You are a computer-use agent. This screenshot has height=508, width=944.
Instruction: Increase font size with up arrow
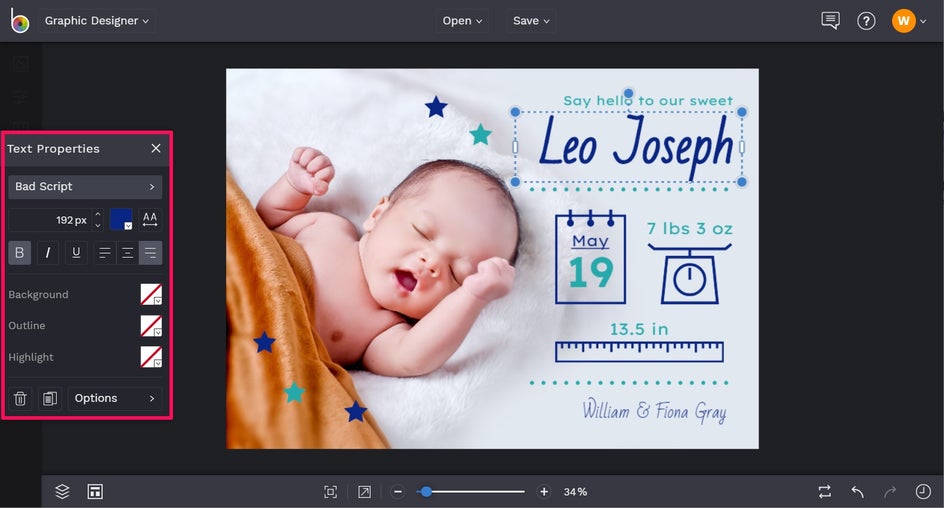tap(98, 214)
